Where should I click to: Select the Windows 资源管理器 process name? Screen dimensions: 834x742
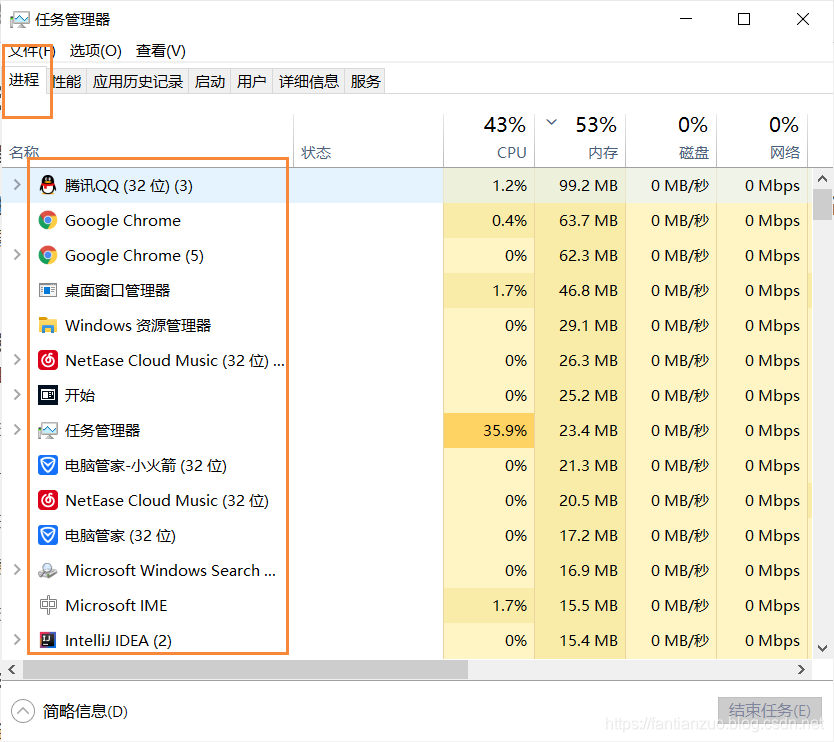click(x=138, y=326)
